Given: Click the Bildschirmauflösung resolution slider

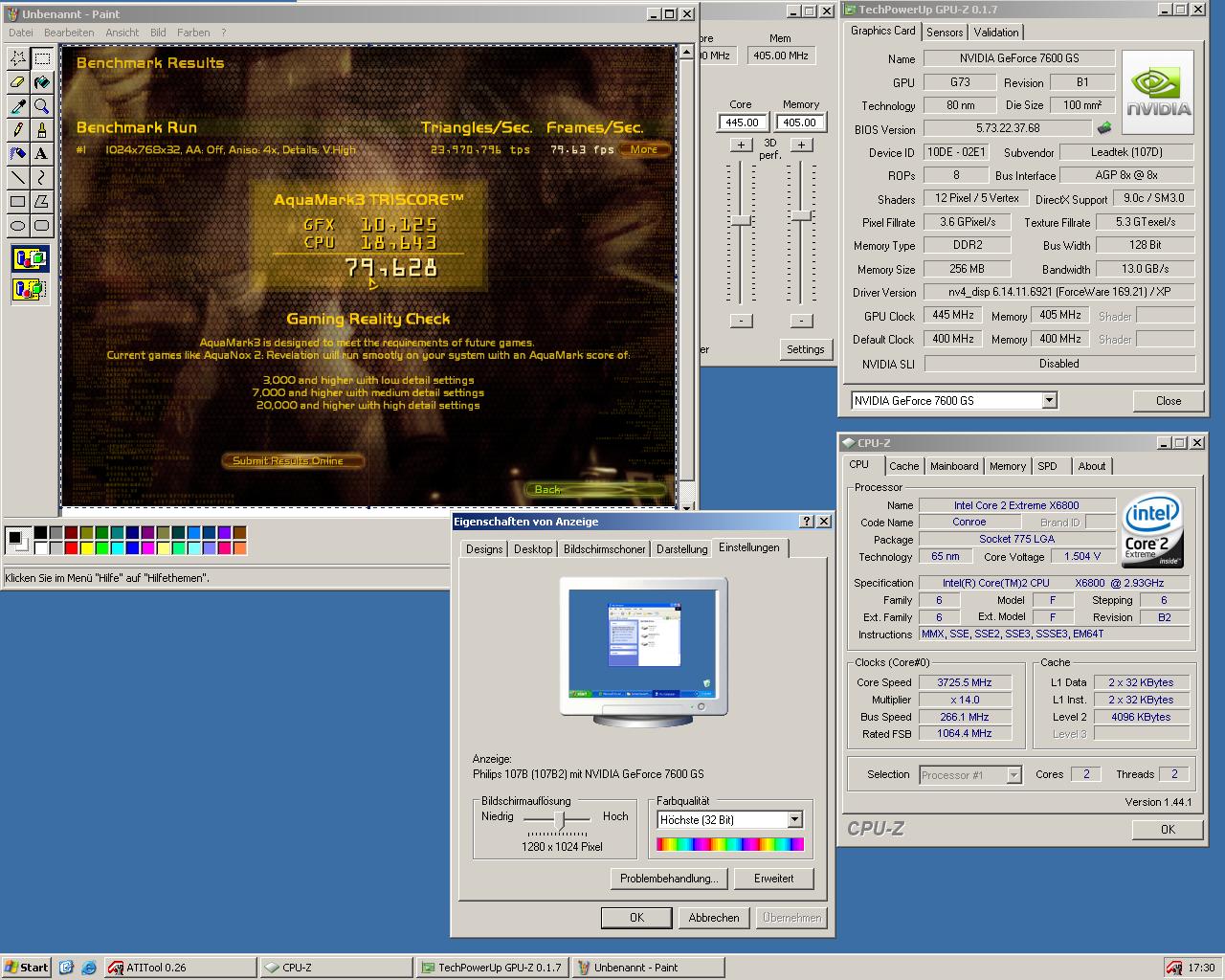Looking at the screenshot, I should click(x=560, y=819).
